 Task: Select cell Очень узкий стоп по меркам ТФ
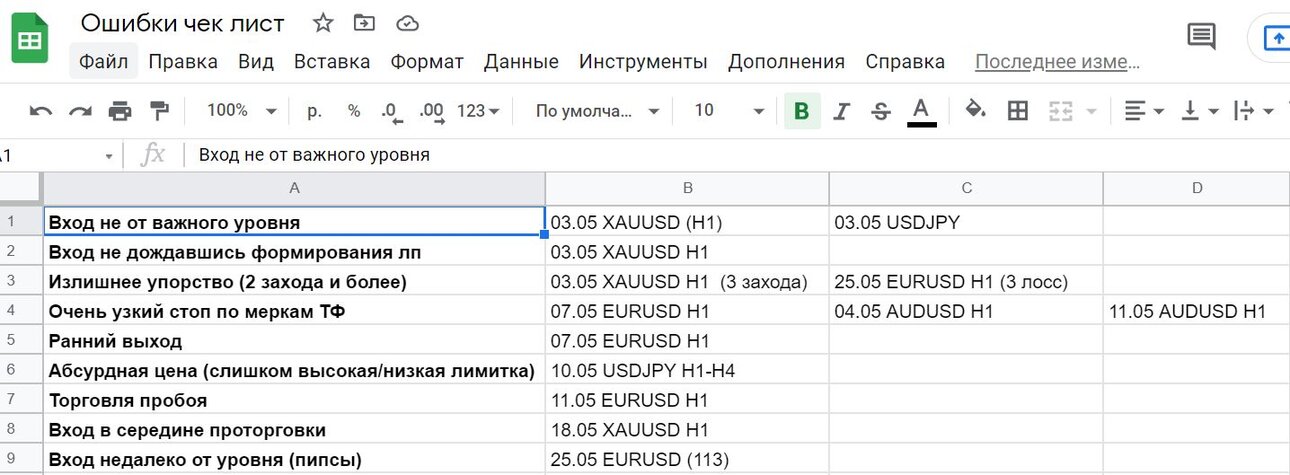294,311
